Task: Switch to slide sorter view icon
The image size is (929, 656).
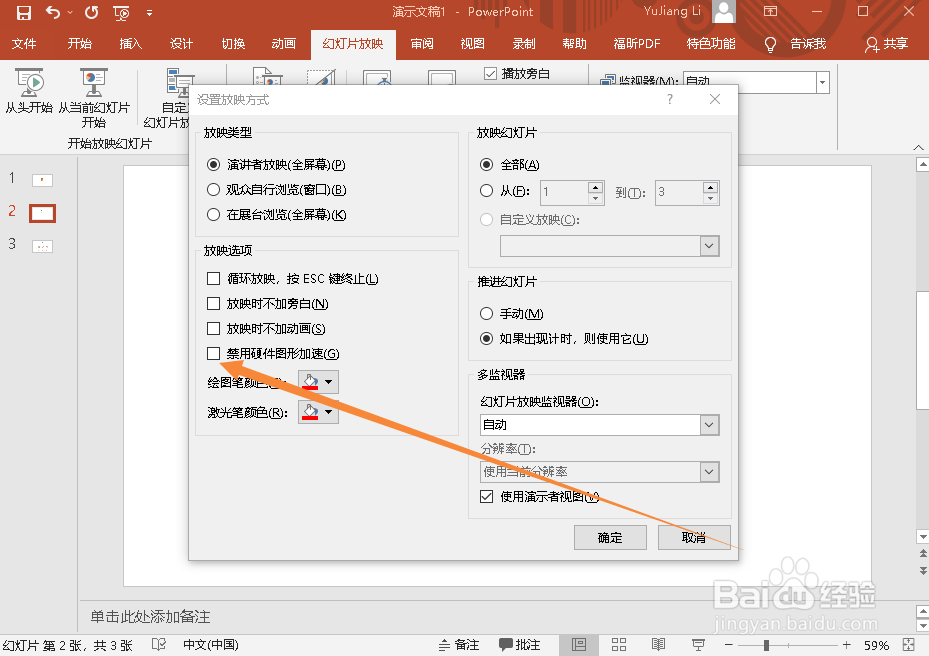Action: (619, 645)
